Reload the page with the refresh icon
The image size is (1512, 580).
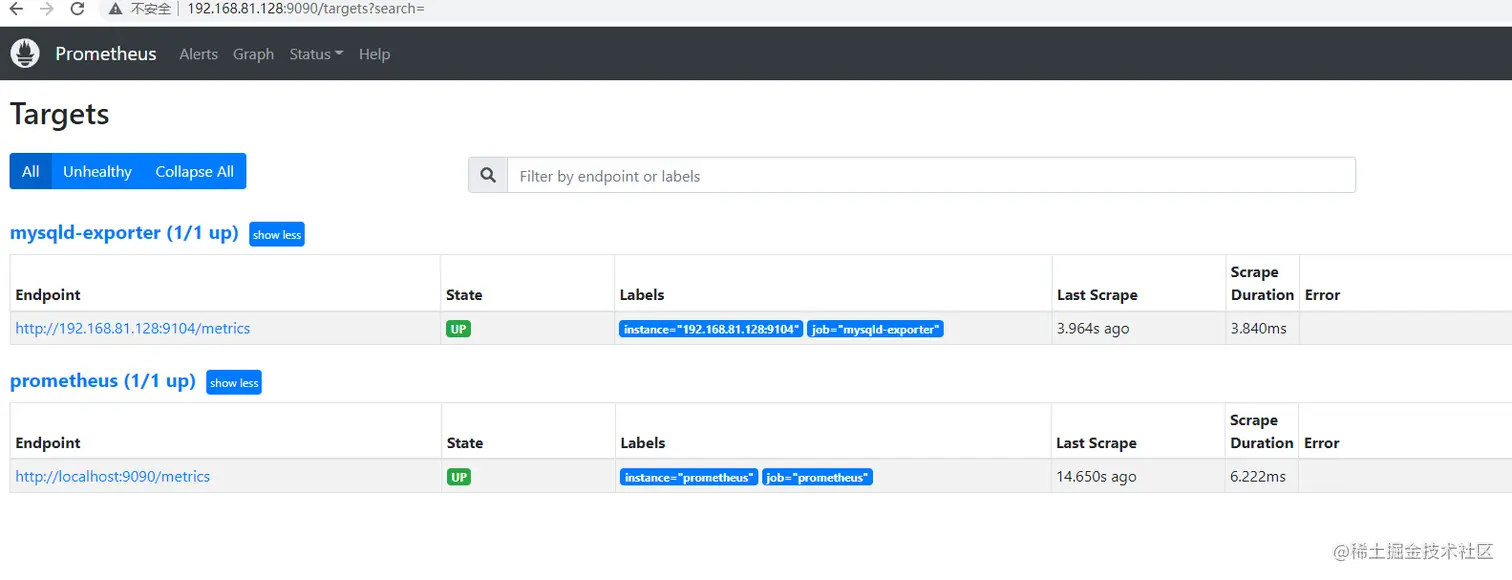[77, 9]
